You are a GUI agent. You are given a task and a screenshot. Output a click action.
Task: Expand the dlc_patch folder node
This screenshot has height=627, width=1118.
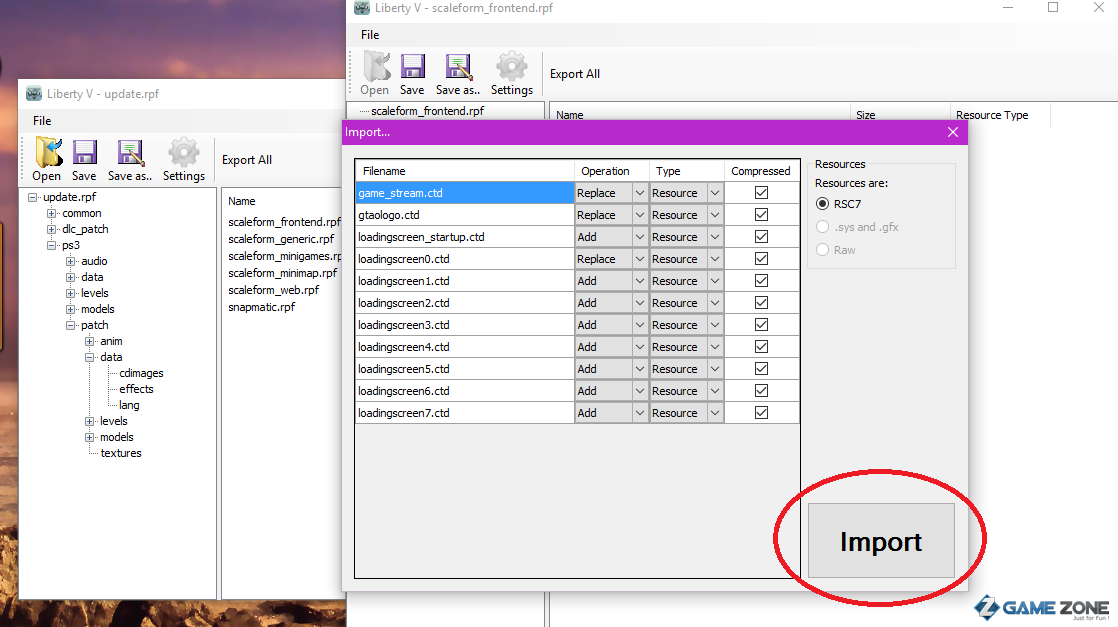(x=51, y=230)
